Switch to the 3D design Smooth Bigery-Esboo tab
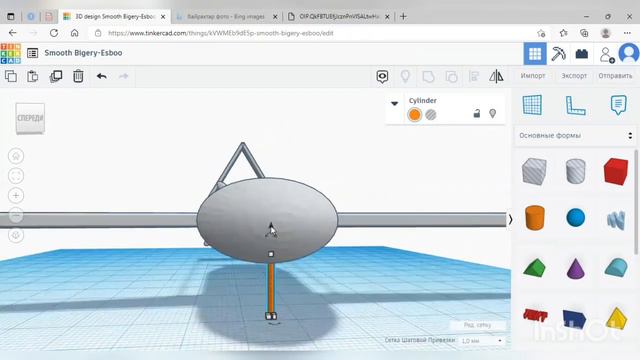Viewport: 640px width, 360px height. [114, 17]
